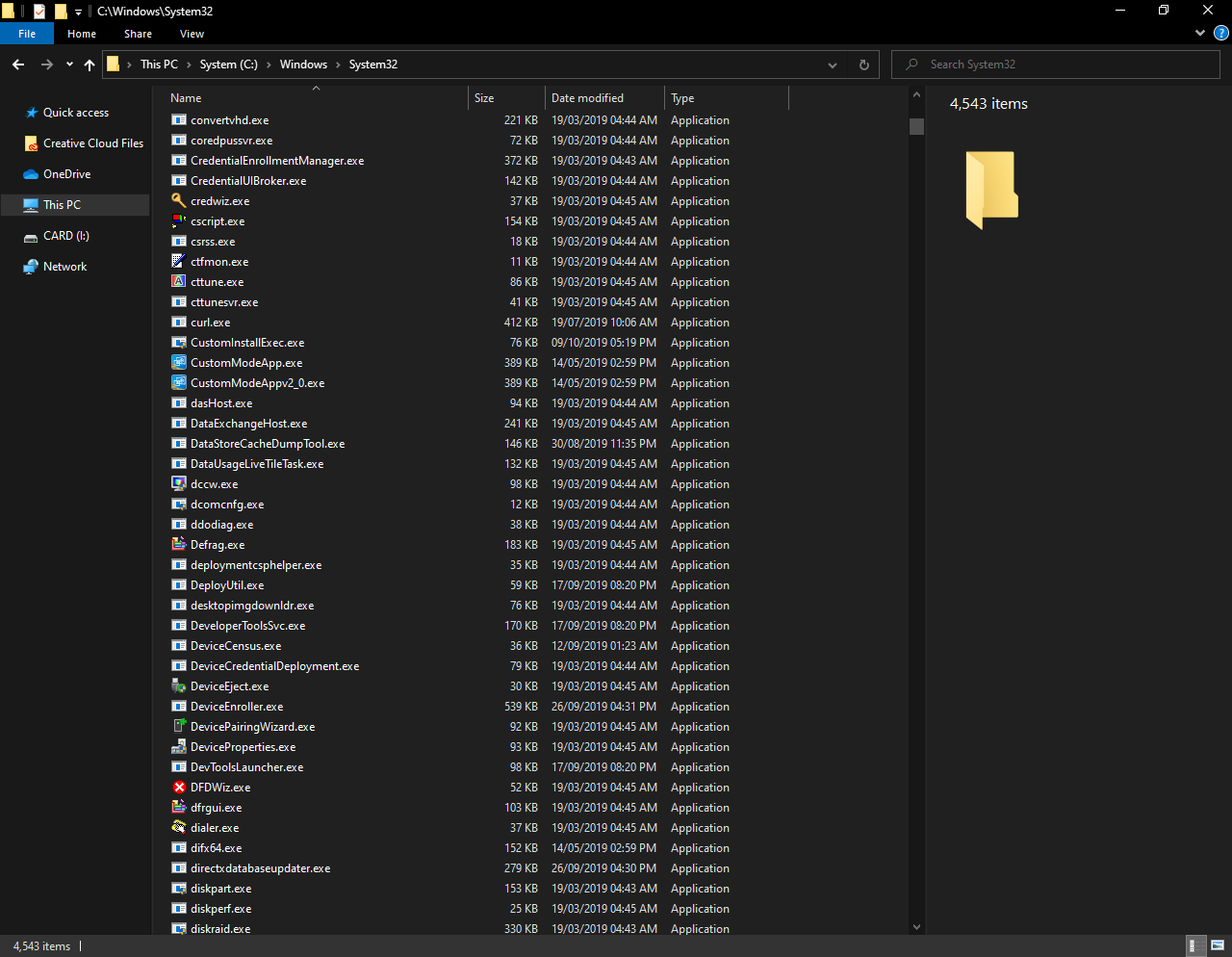The height and width of the screenshot is (957, 1232).
Task: Sort files by Date modified column
Action: pyautogui.click(x=587, y=98)
